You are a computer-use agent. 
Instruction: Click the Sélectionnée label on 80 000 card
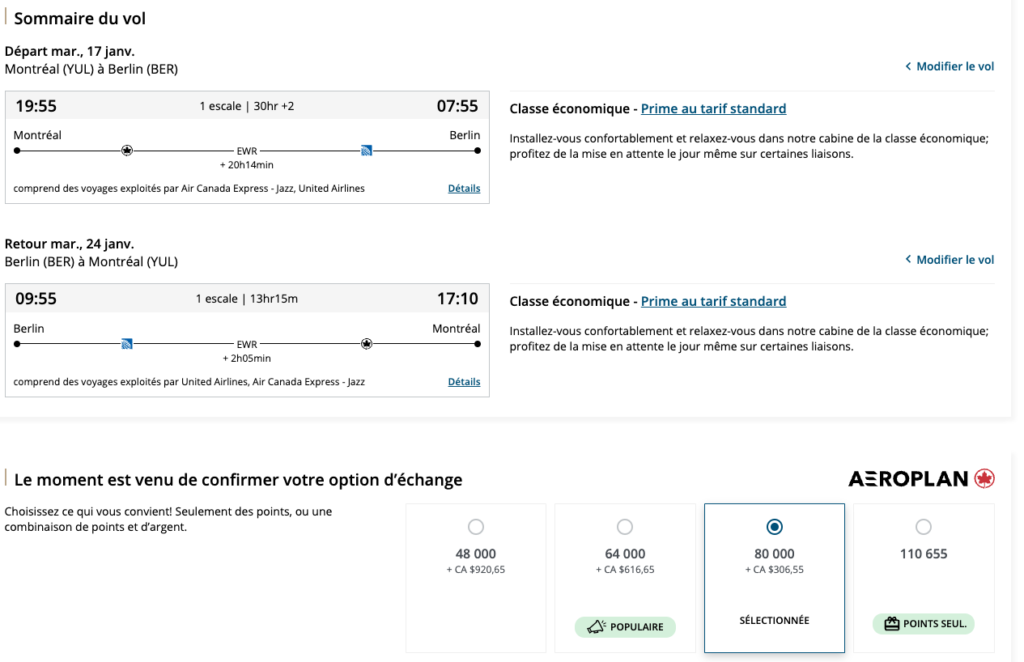coord(774,620)
